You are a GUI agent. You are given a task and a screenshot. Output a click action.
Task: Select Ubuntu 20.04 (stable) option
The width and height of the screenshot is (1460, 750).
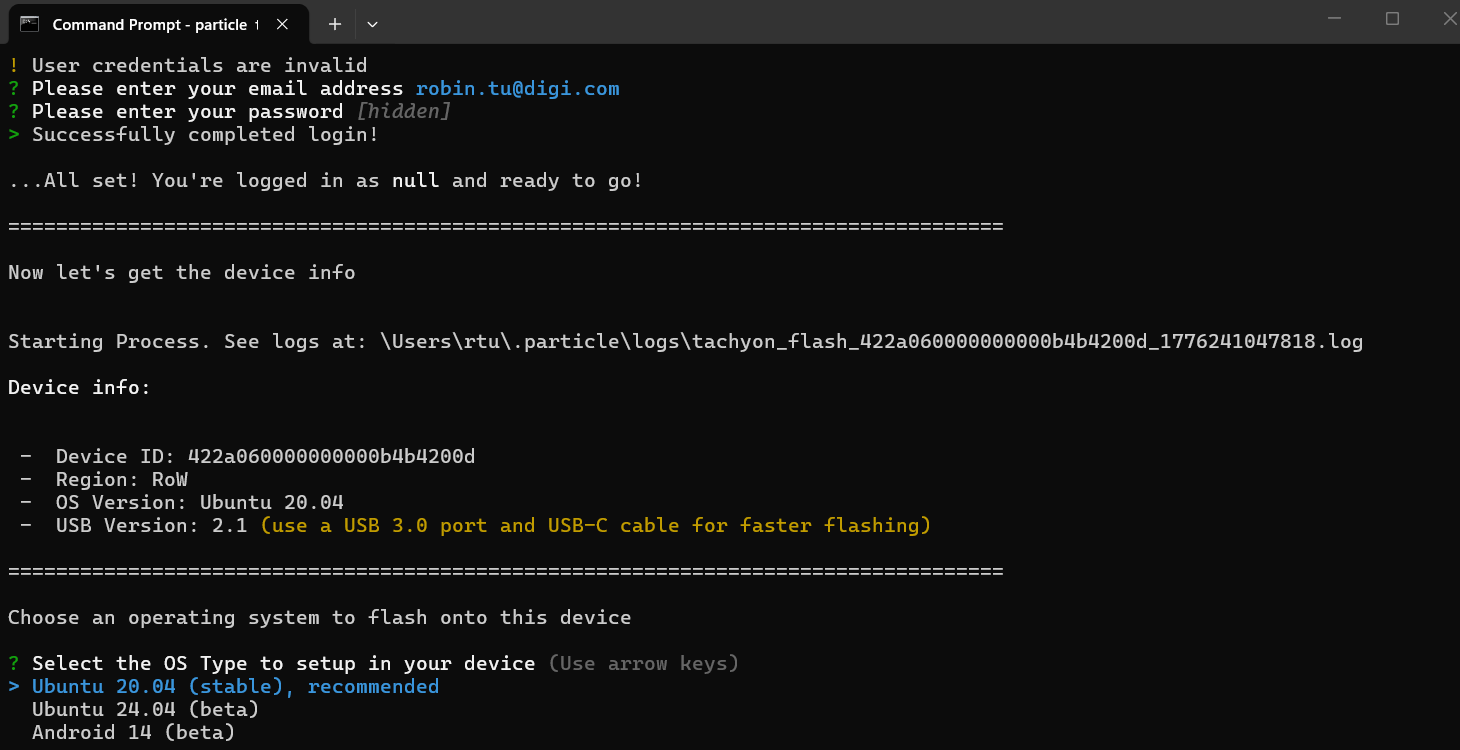(235, 686)
